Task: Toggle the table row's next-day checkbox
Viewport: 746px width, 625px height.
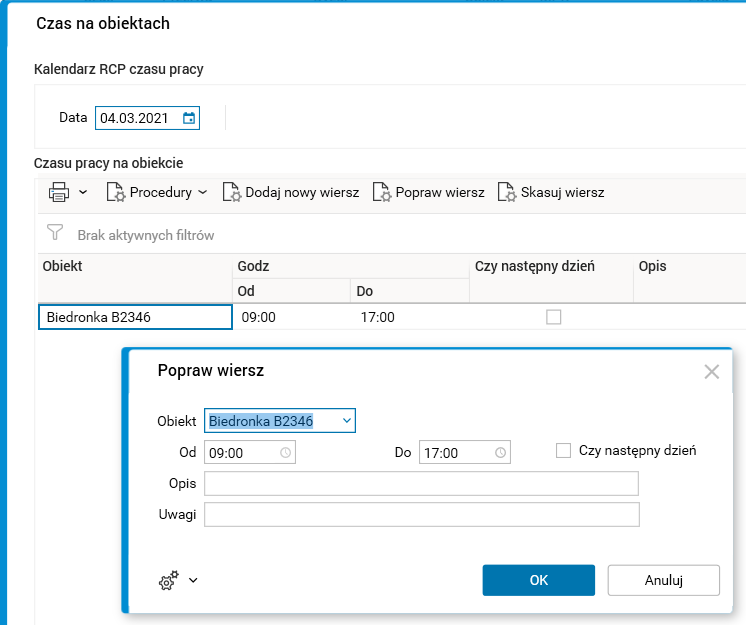Action: click(553, 317)
